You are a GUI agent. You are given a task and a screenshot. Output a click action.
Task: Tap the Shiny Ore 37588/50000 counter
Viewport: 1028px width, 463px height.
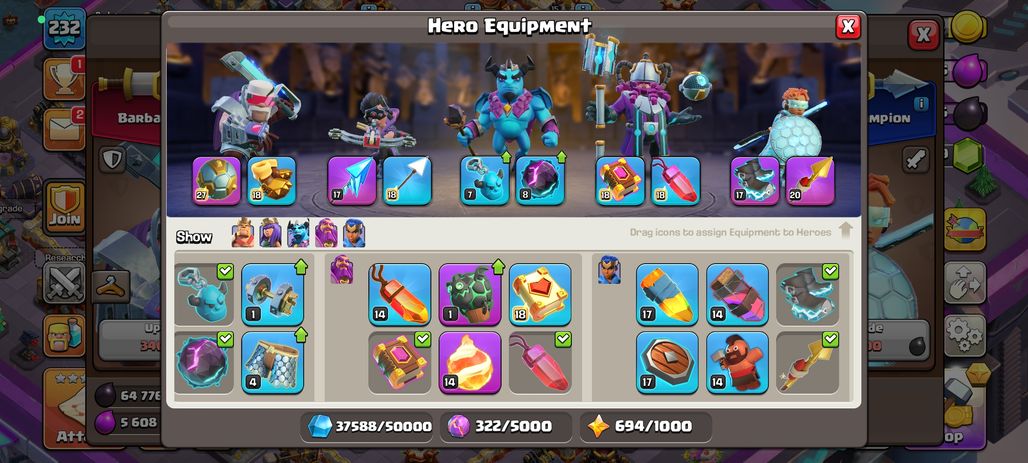coord(369,426)
